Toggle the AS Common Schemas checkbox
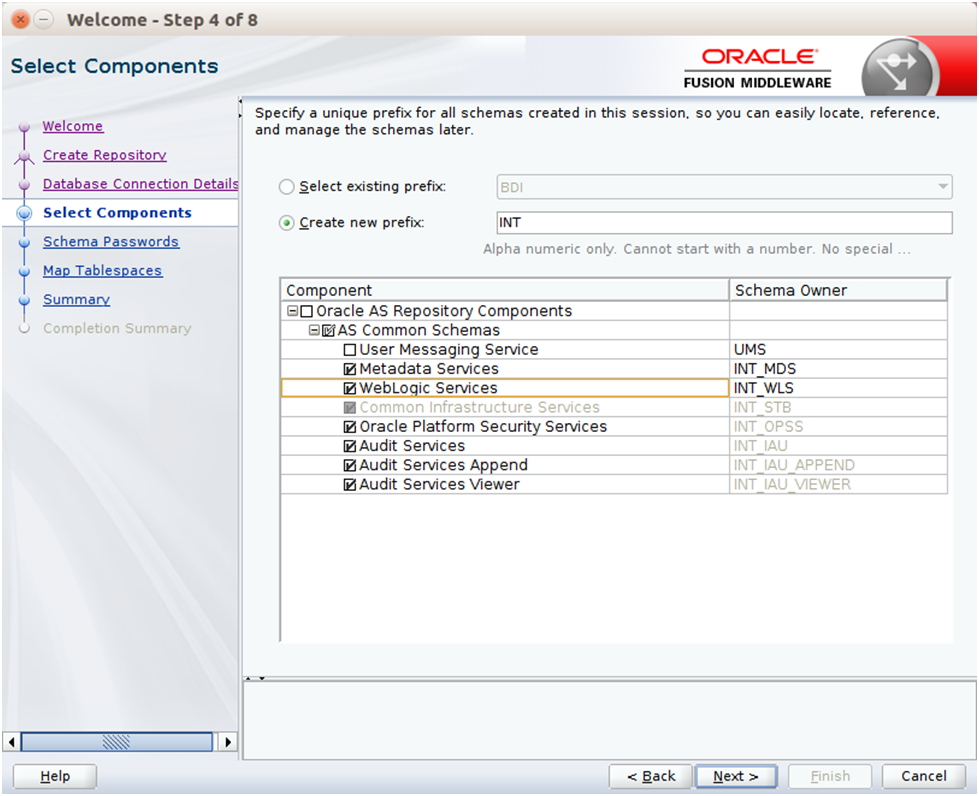Screen dimensions: 979x796 pyautogui.click(x=328, y=330)
